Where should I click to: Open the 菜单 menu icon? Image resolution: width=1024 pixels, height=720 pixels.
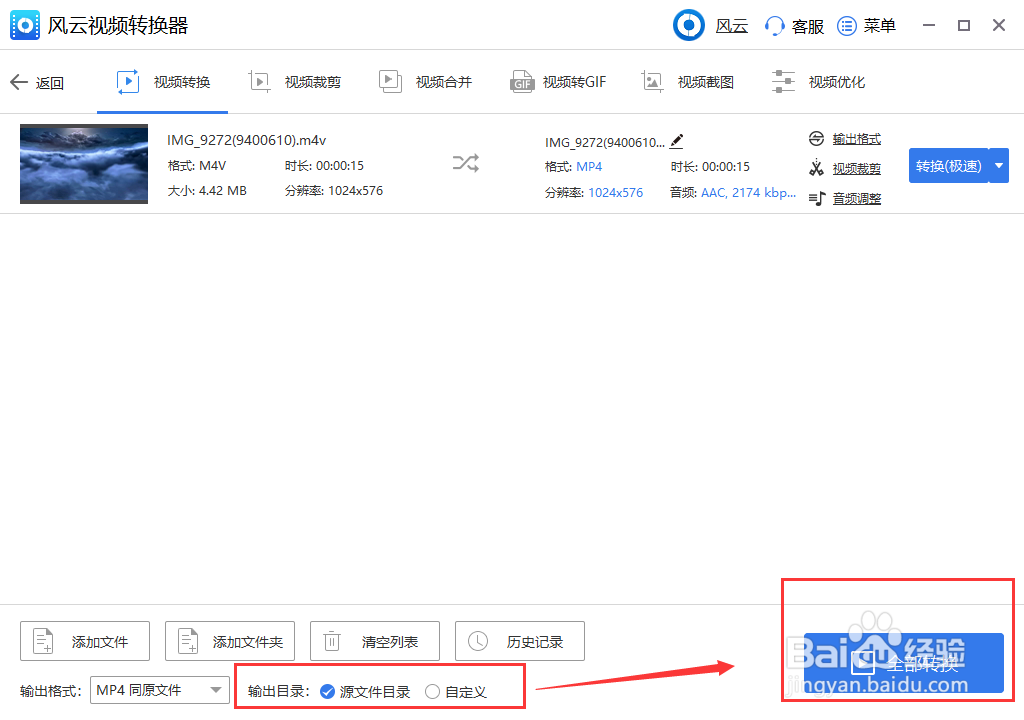pos(846,26)
